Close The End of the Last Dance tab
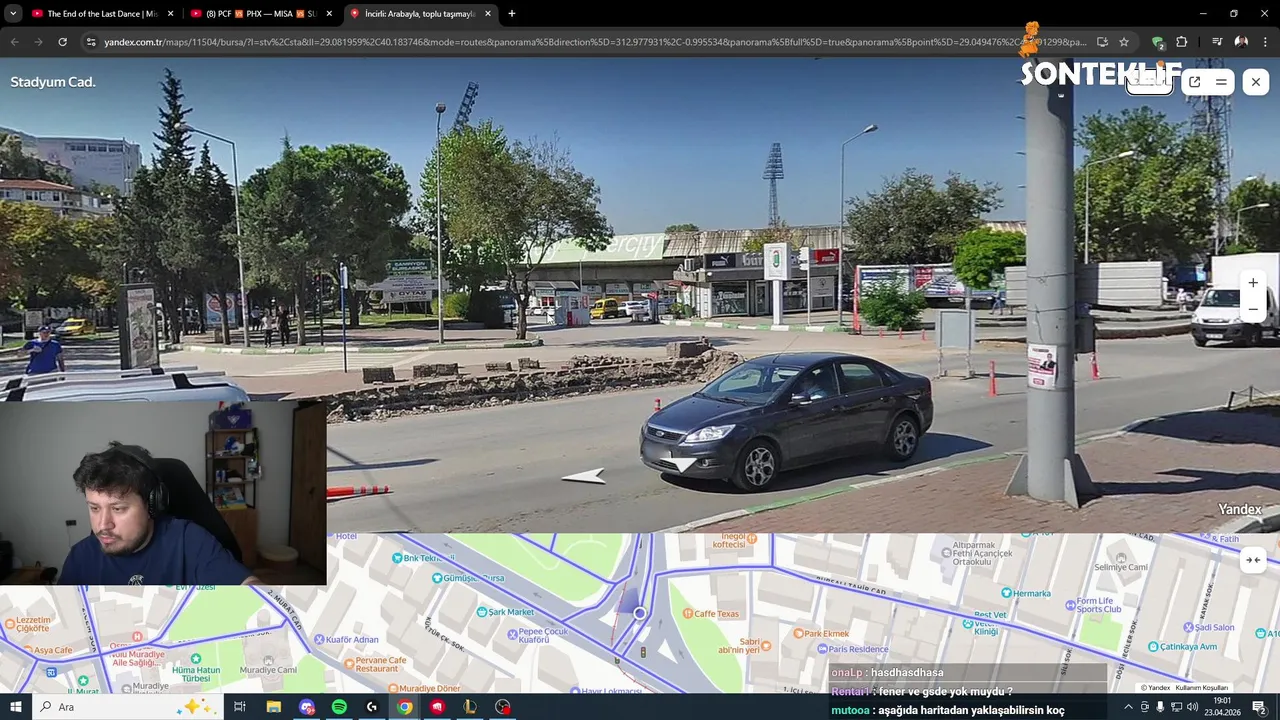Image resolution: width=1280 pixels, height=720 pixels. point(170,14)
